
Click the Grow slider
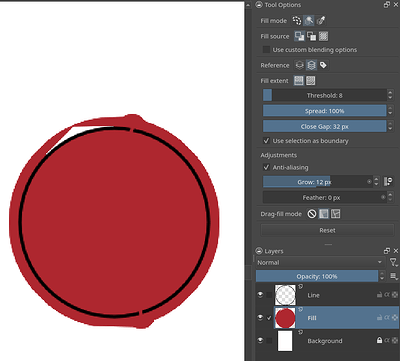(318, 182)
